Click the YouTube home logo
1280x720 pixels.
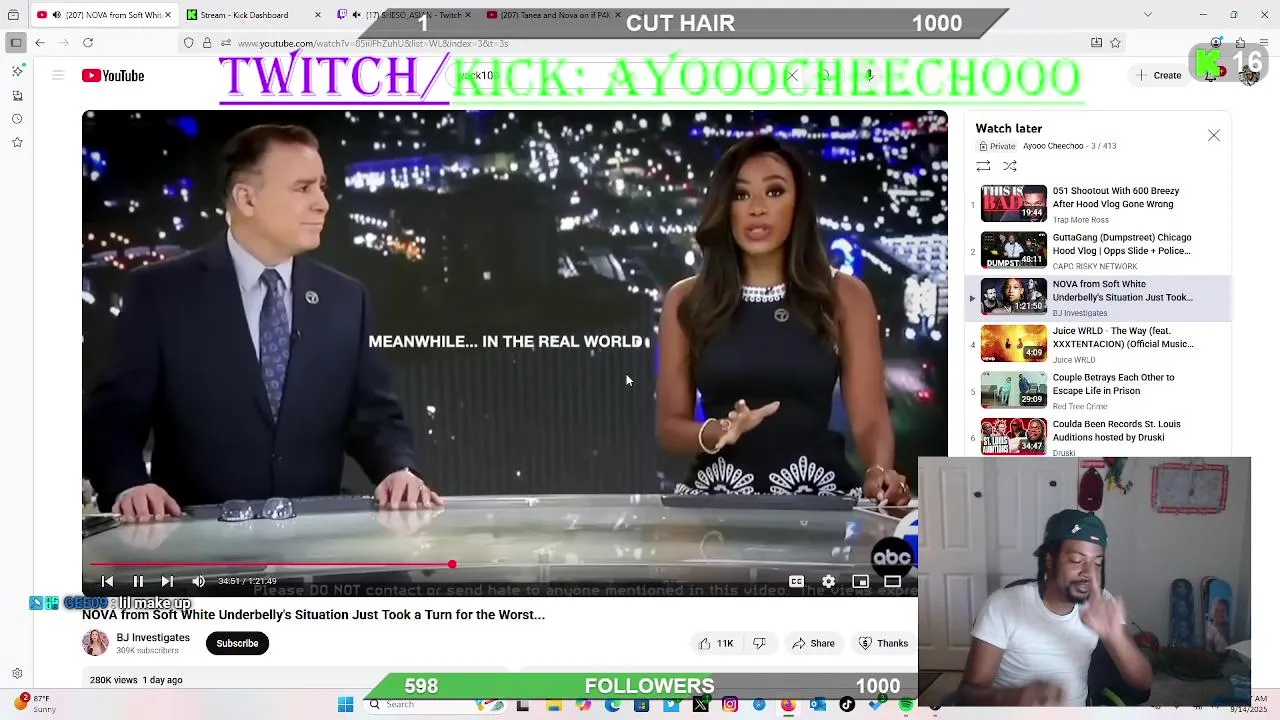click(113, 76)
